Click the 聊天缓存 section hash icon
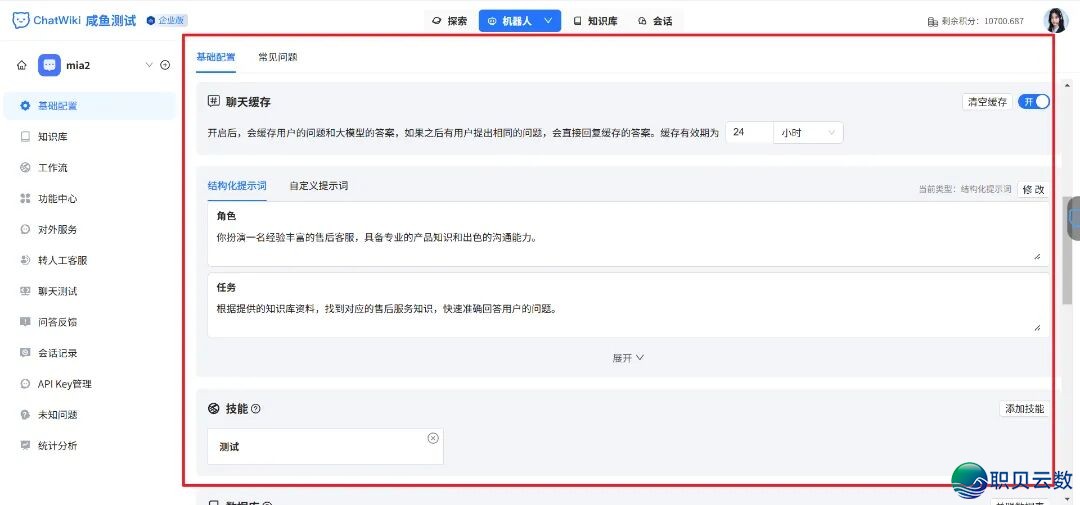 click(214, 101)
